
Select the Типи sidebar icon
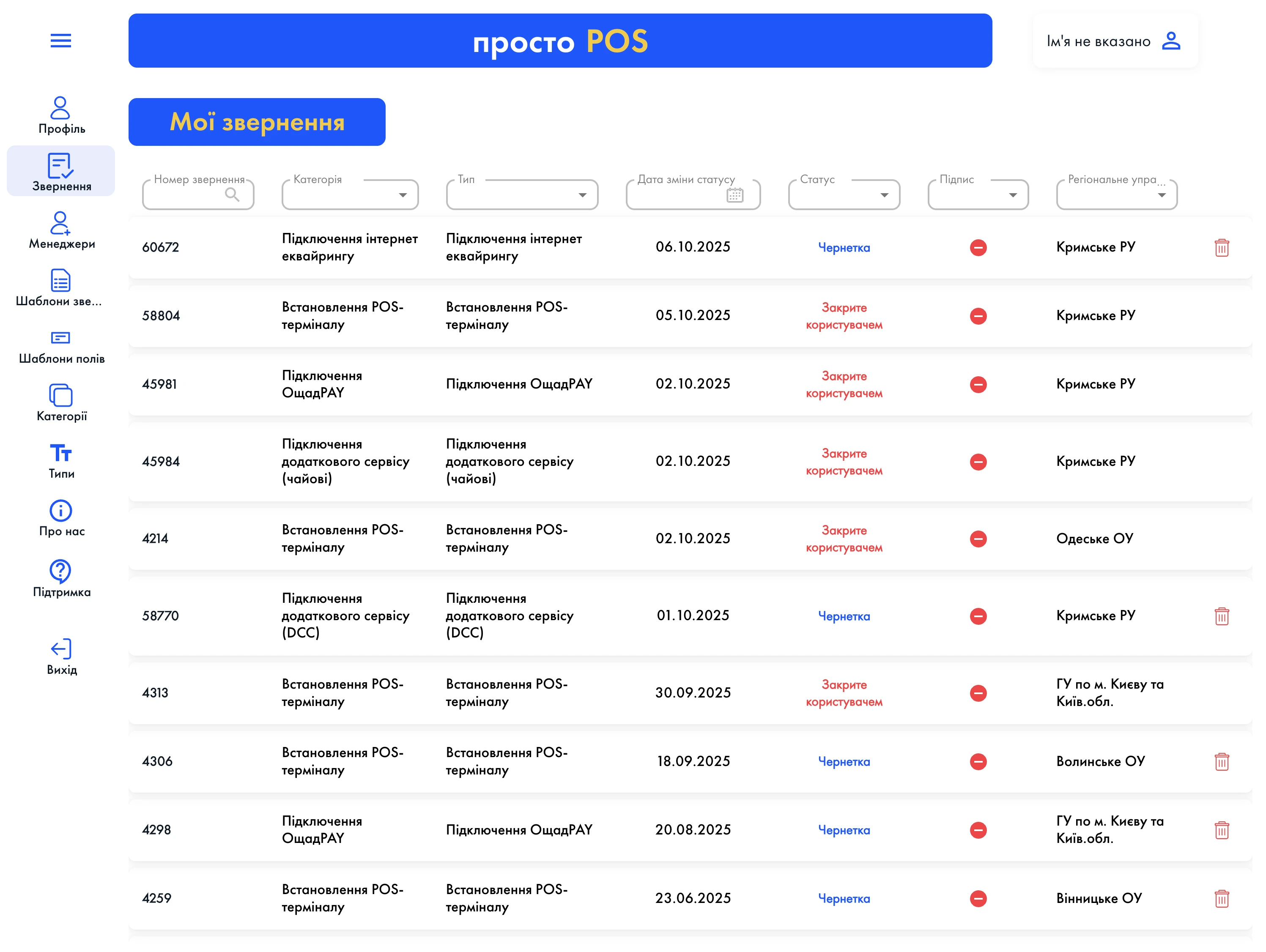click(x=60, y=453)
